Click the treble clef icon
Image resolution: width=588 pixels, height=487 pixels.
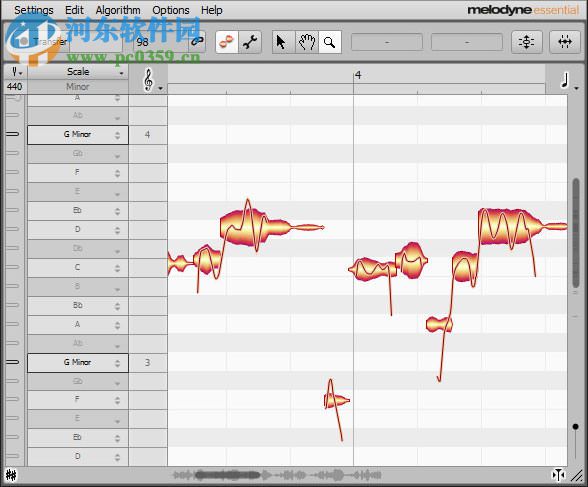point(148,79)
